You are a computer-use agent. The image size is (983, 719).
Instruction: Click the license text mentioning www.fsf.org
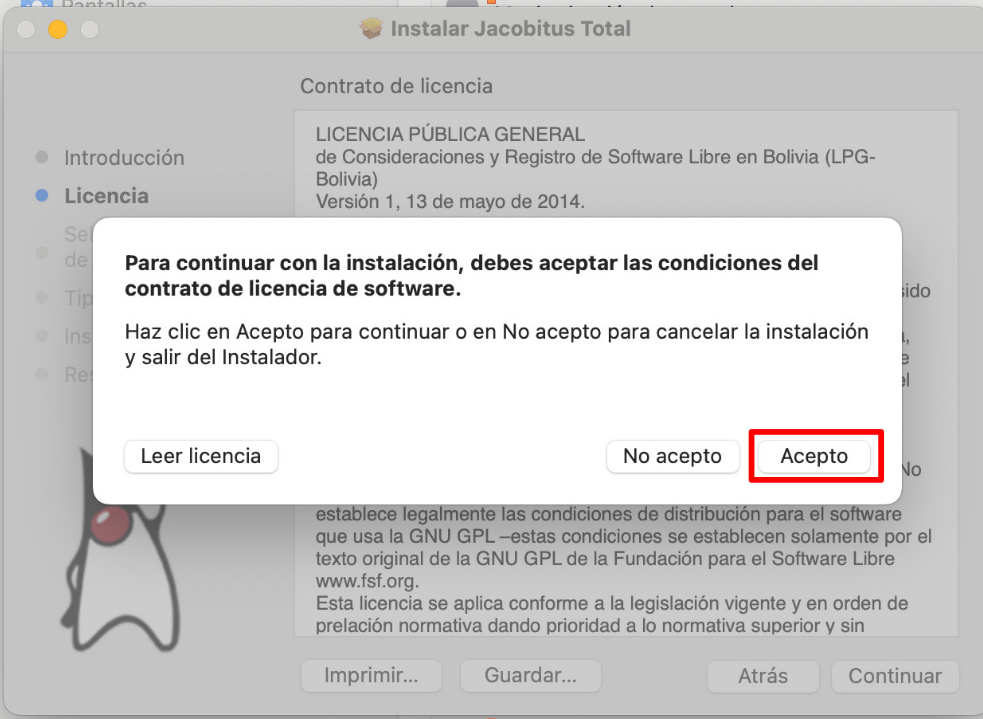click(x=367, y=581)
